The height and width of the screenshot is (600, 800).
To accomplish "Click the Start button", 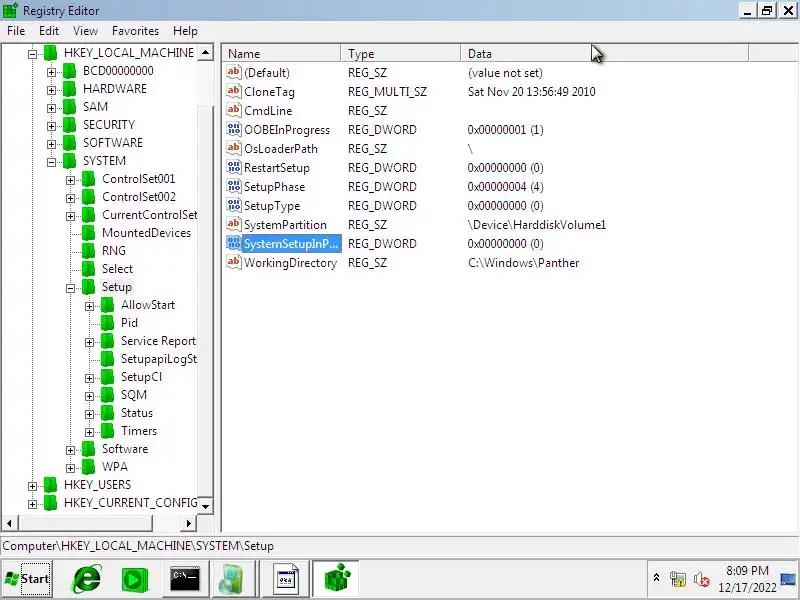I will 27,579.
